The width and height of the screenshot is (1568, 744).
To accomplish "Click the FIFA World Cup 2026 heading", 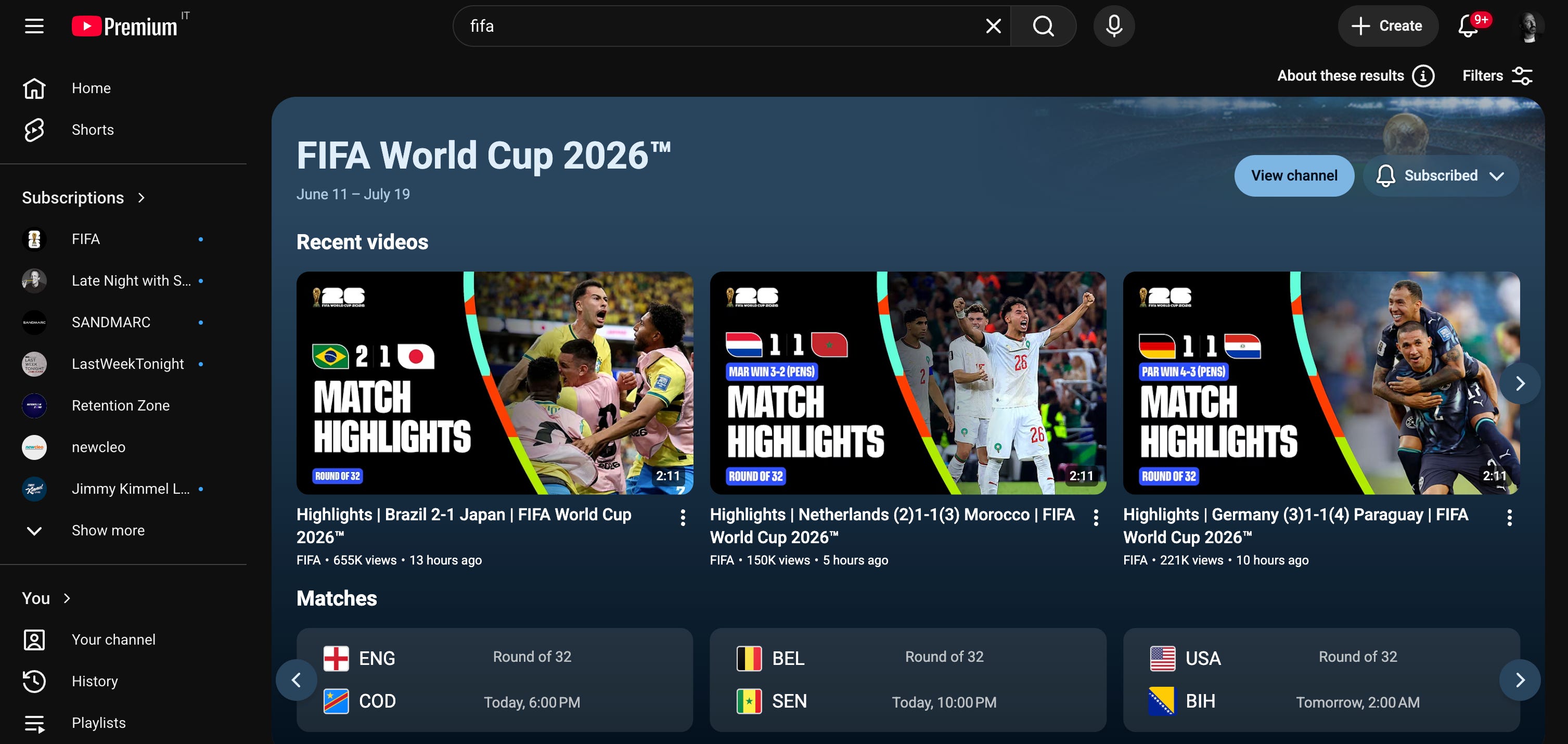I will pos(483,156).
